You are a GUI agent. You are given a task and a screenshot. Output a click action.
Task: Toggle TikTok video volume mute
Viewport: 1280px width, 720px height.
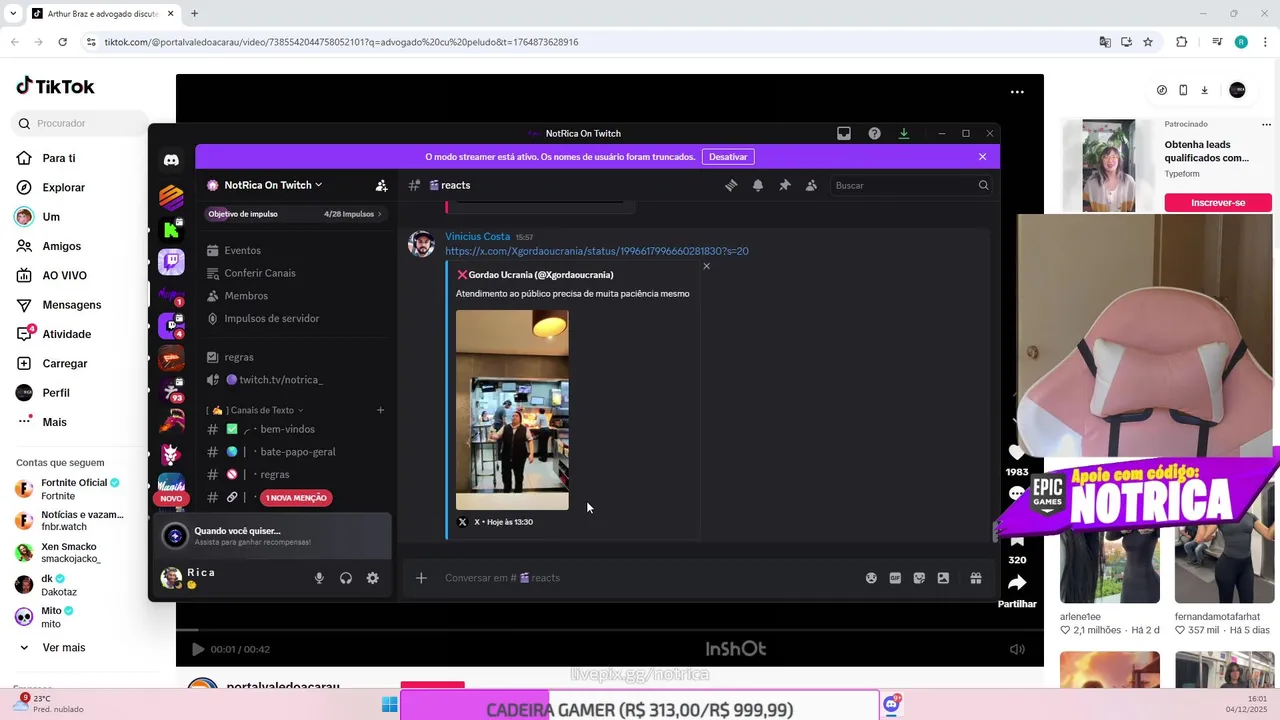pyautogui.click(x=1017, y=649)
